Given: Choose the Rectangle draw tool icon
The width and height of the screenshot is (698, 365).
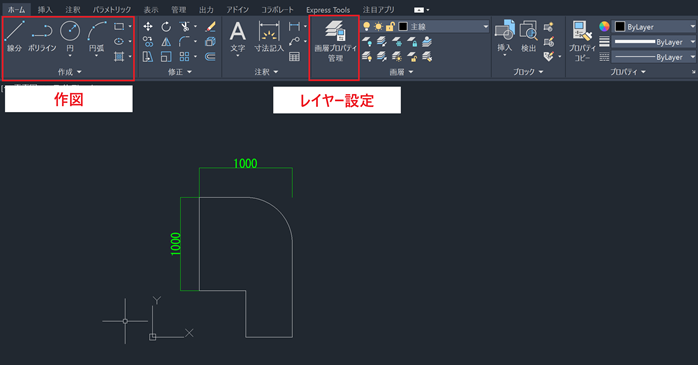Looking at the screenshot, I should pyautogui.click(x=118, y=27).
